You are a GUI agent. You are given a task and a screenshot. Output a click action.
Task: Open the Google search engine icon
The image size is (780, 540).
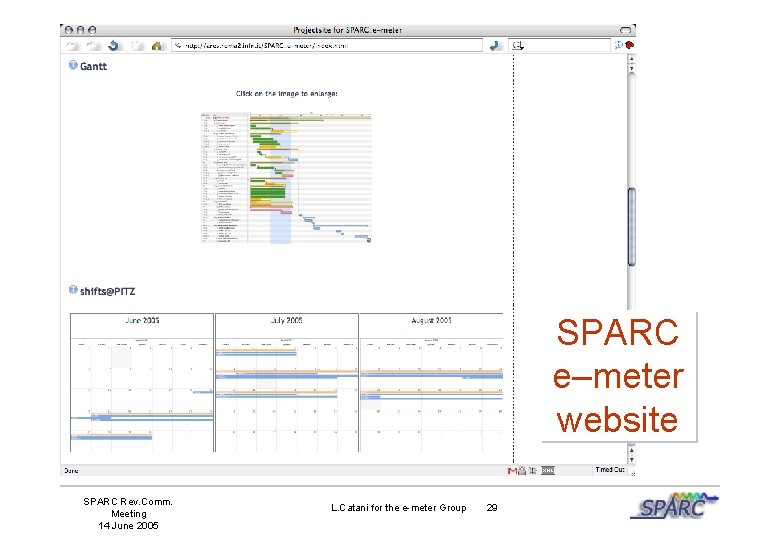pos(517,45)
